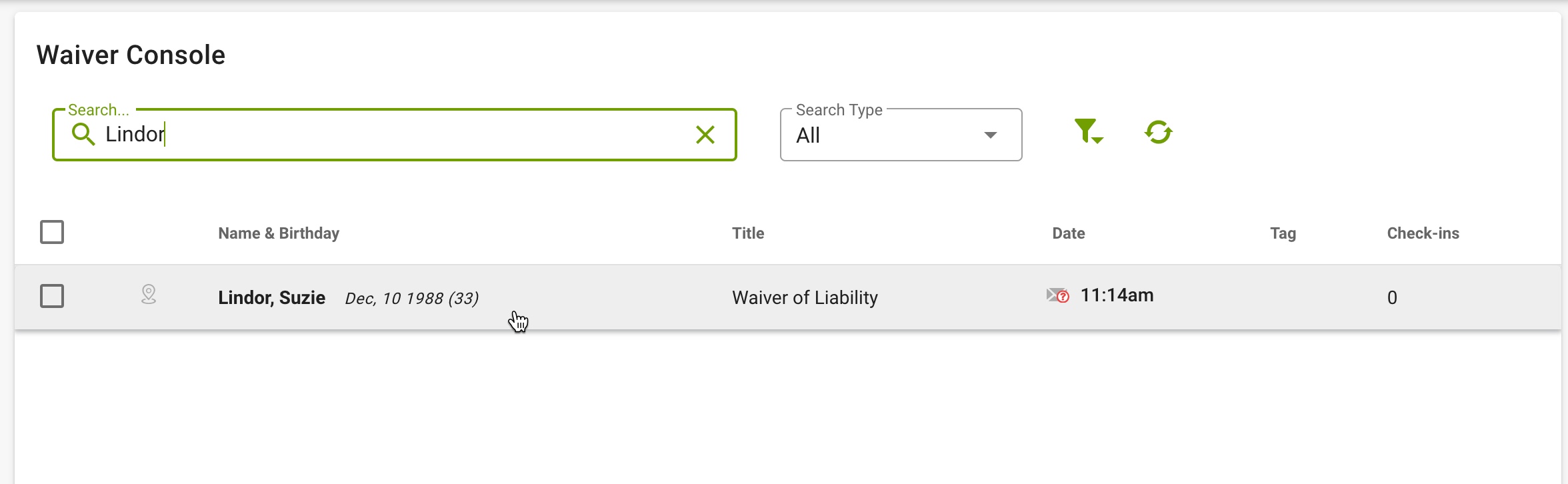Click the location pin icon for Suzie Lindor
Screen dimensions: 1568x484
(x=149, y=295)
